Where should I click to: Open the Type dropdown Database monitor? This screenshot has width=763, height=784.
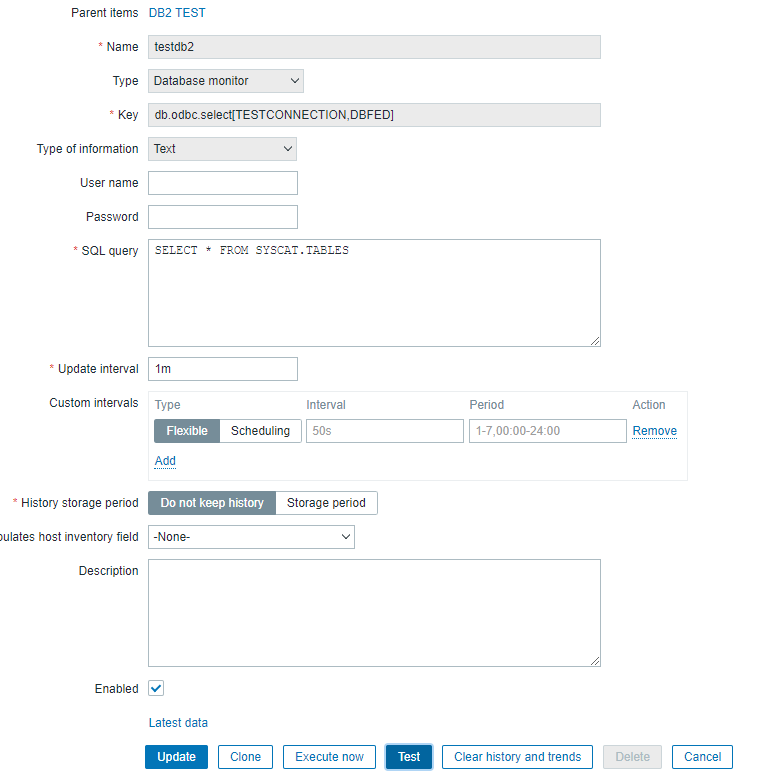pos(226,81)
